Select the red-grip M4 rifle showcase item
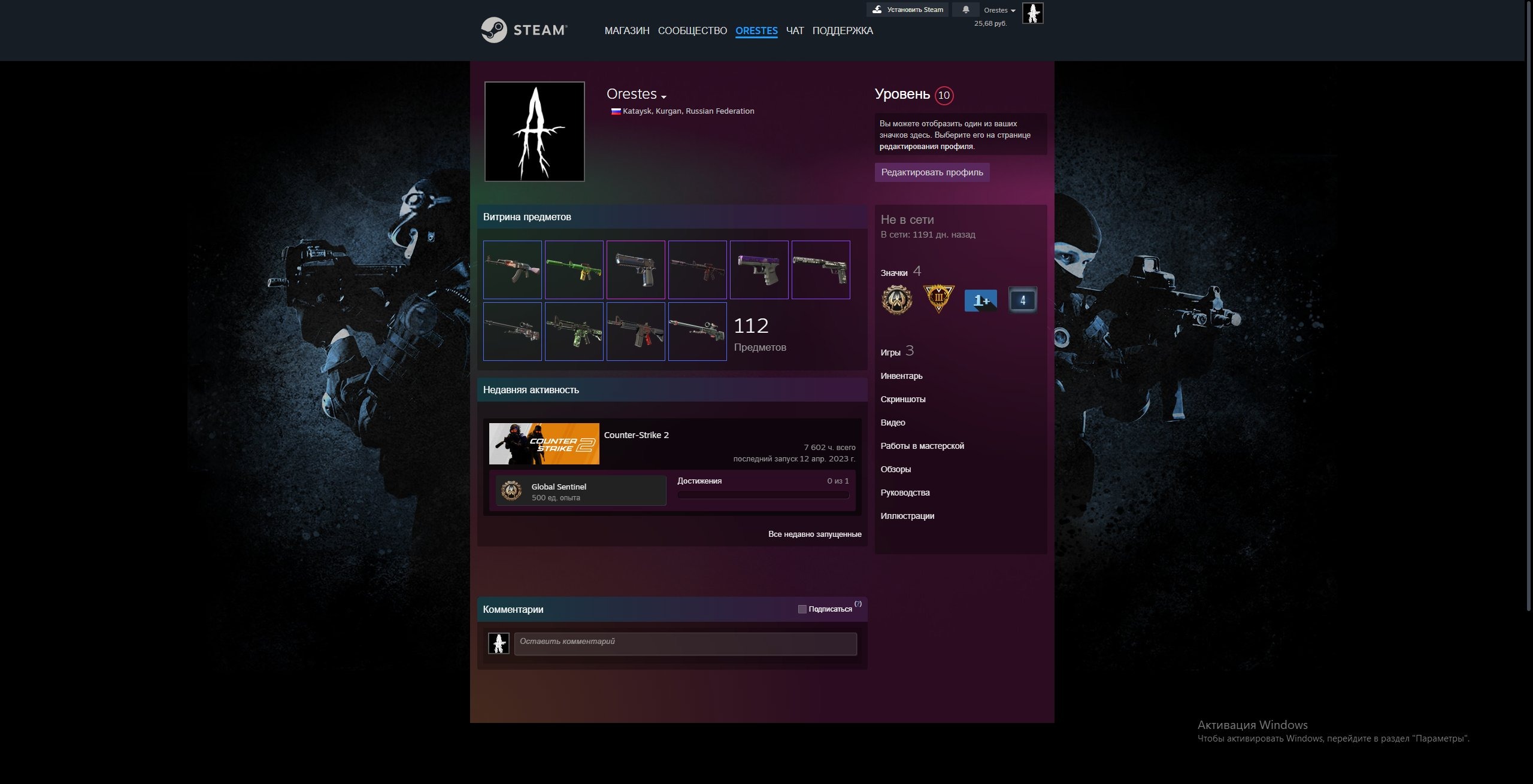 click(x=636, y=332)
